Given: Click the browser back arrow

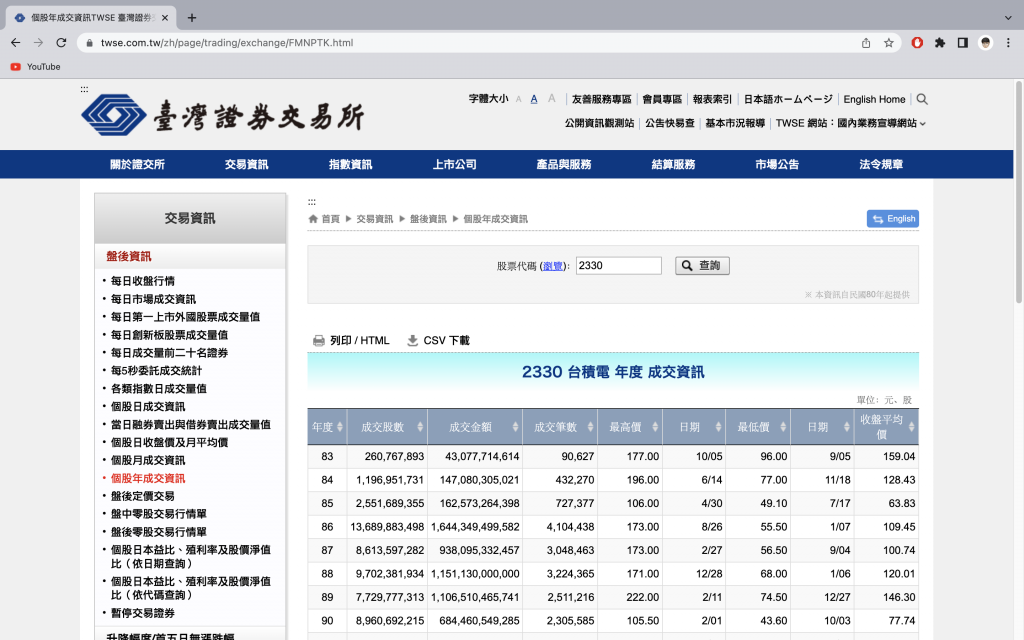Looking at the screenshot, I should click(x=16, y=42).
